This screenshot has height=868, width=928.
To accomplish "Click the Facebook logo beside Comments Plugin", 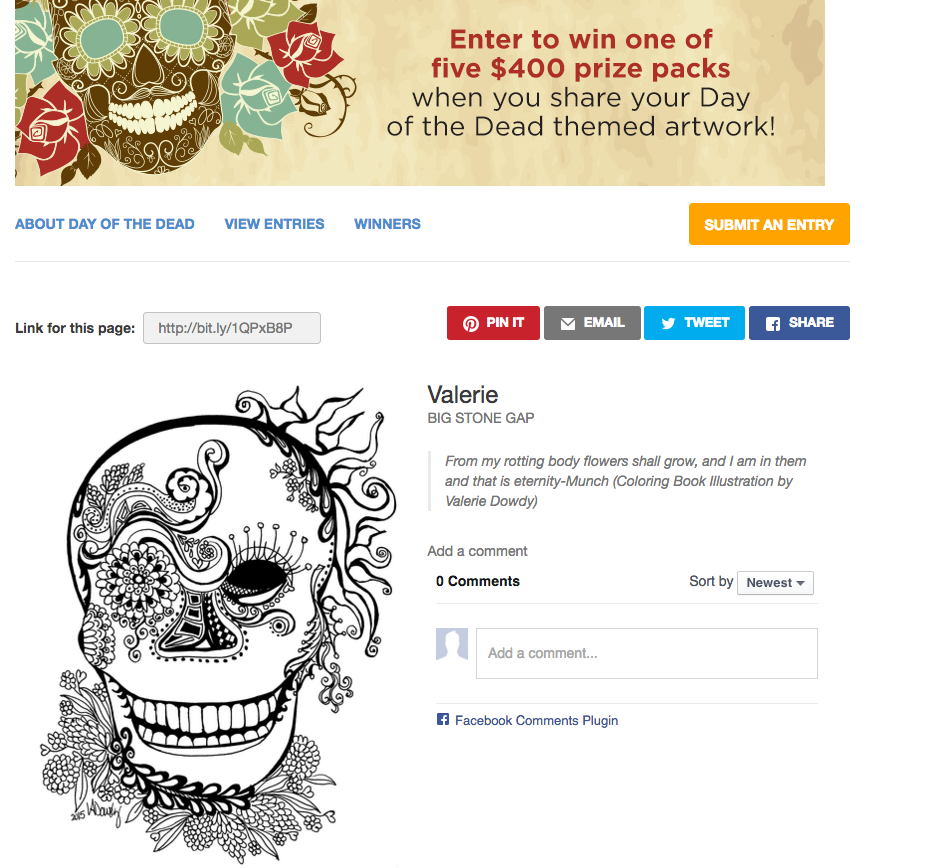I will tap(442, 719).
